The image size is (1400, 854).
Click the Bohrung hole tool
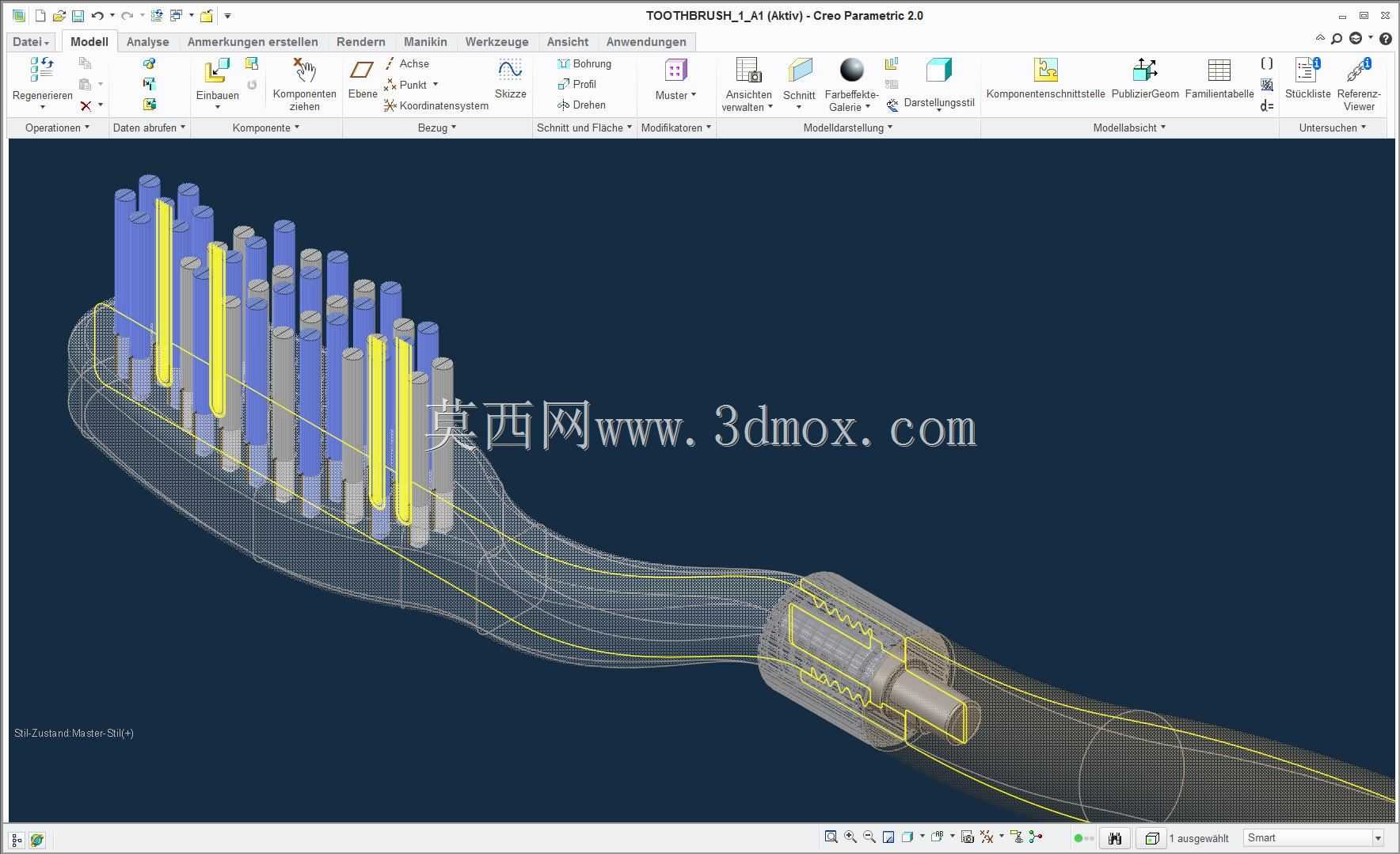click(584, 63)
